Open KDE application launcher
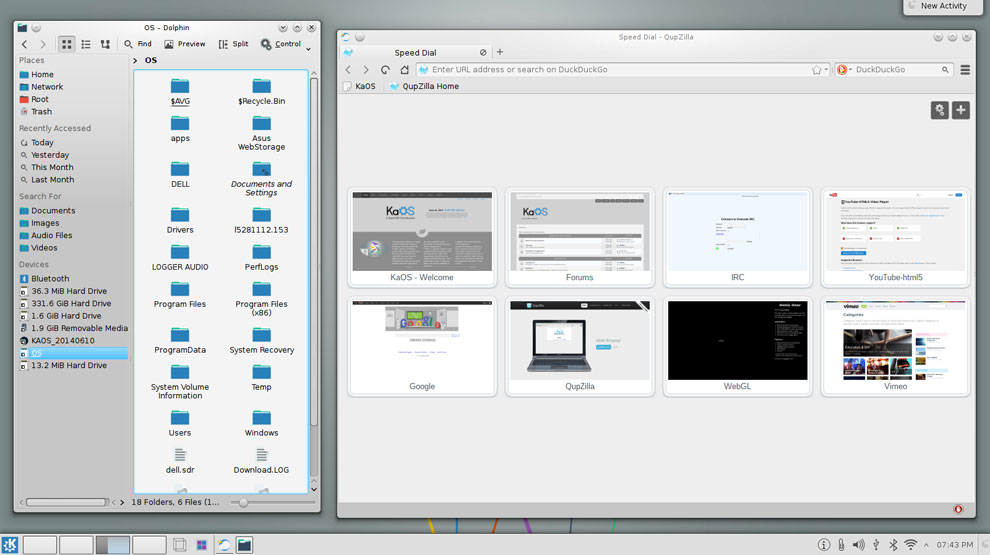Screen dimensions: 990x555 10,545
